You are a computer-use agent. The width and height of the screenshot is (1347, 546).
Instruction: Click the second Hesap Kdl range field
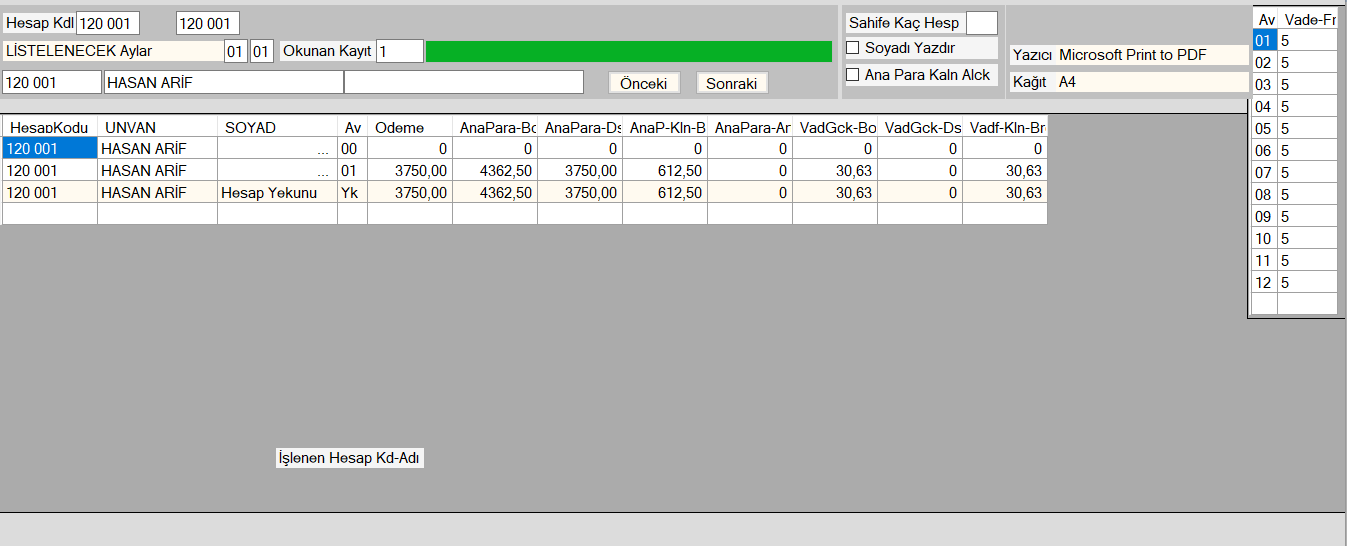(208, 23)
